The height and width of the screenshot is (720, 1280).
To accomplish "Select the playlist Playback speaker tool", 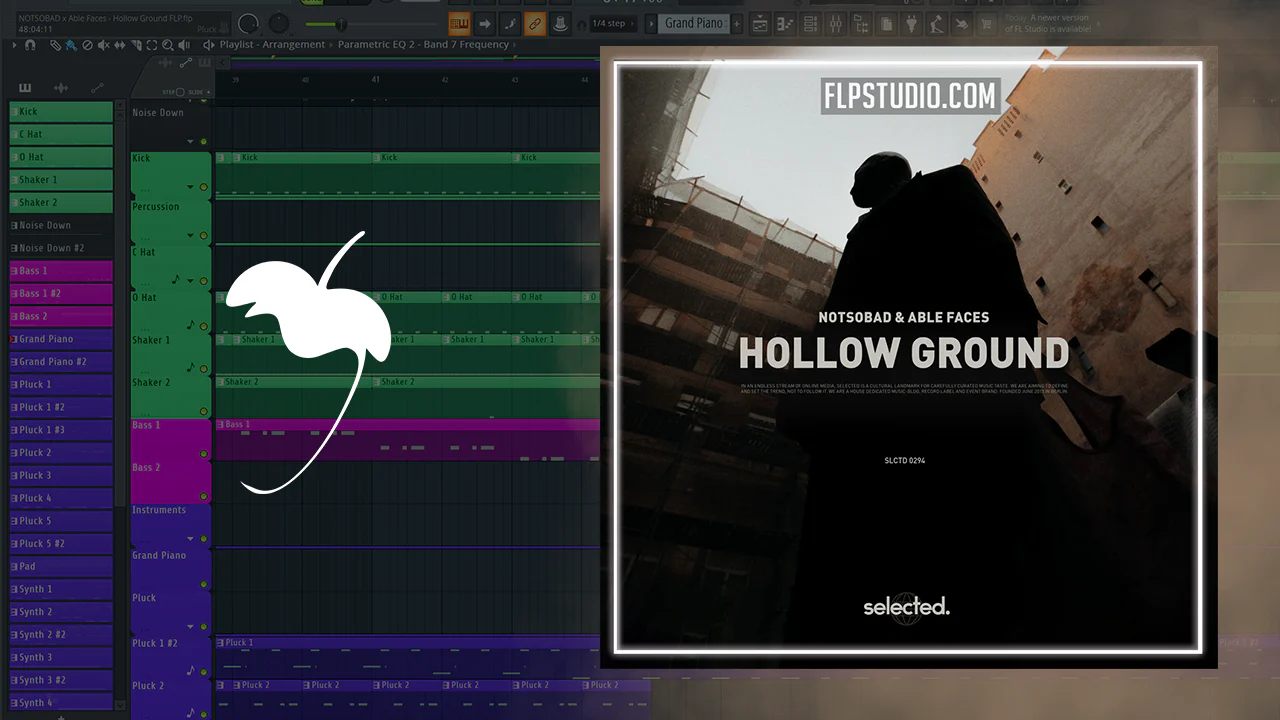I will click(x=183, y=45).
